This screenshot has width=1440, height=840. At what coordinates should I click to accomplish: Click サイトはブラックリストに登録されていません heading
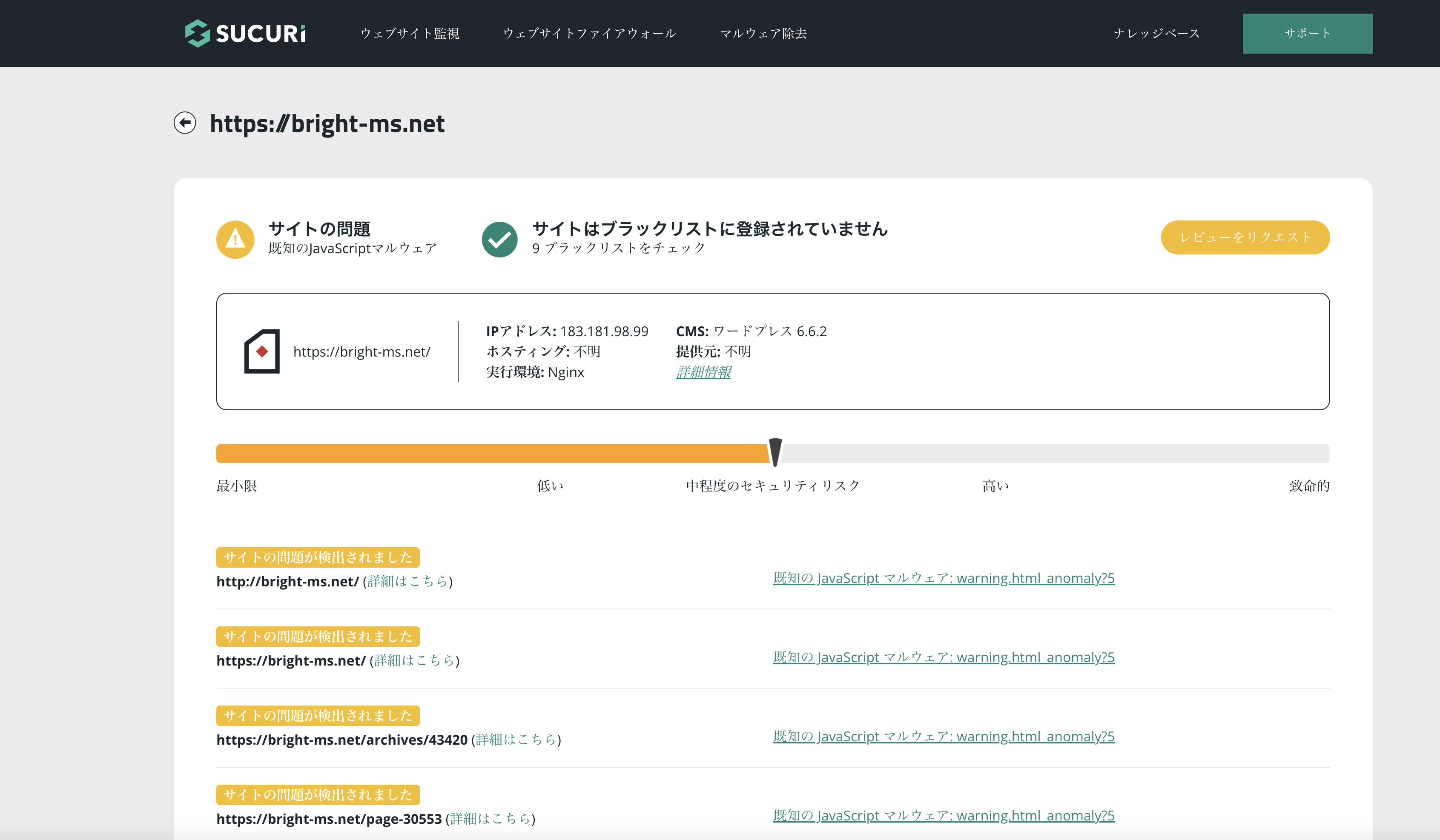pos(710,229)
